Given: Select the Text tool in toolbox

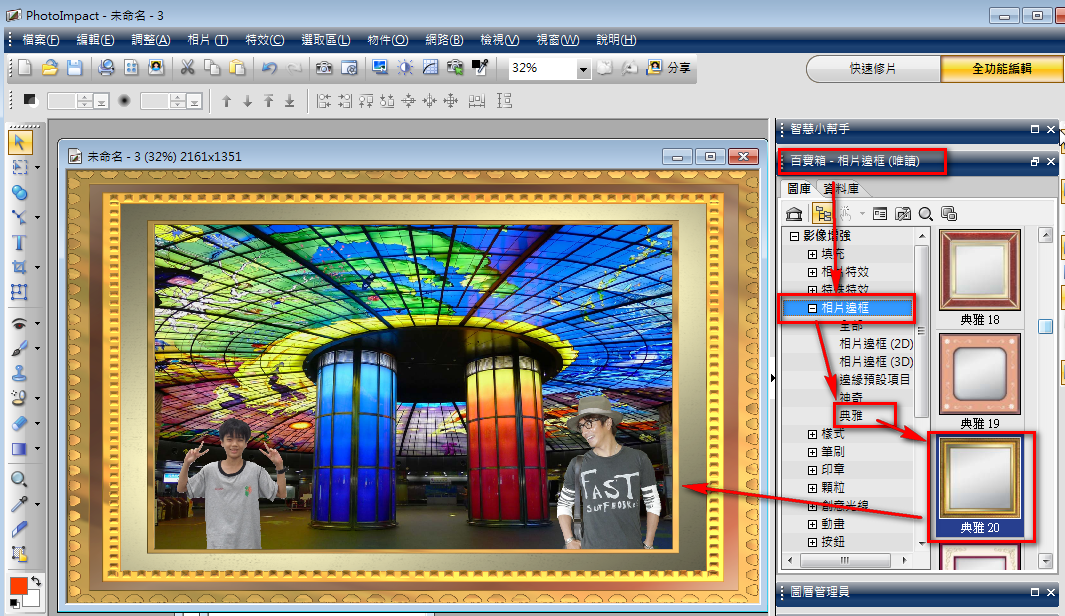Looking at the screenshot, I should pyautogui.click(x=19, y=242).
